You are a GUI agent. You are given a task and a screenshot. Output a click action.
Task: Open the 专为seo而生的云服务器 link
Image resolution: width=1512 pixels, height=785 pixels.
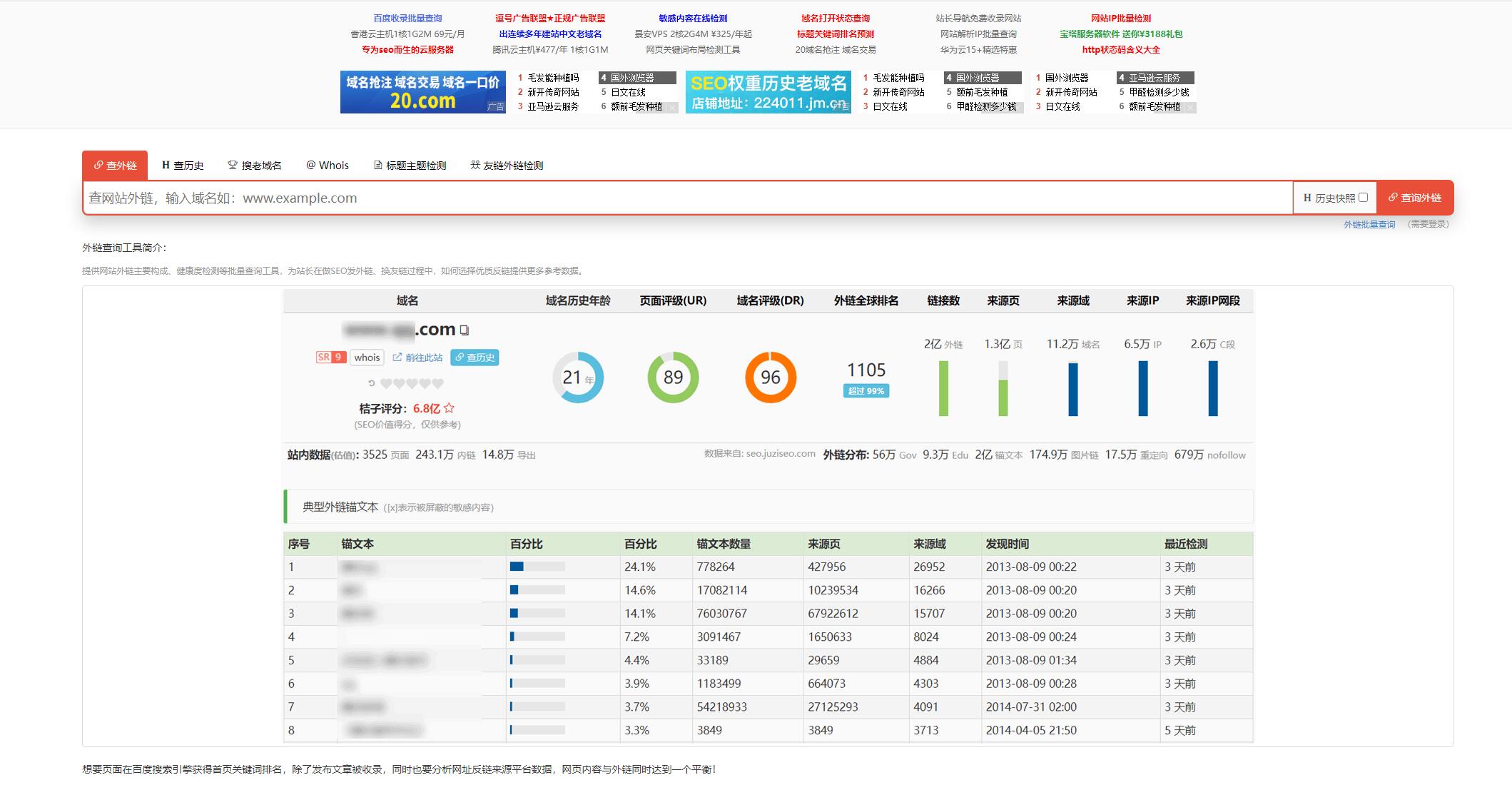[407, 50]
